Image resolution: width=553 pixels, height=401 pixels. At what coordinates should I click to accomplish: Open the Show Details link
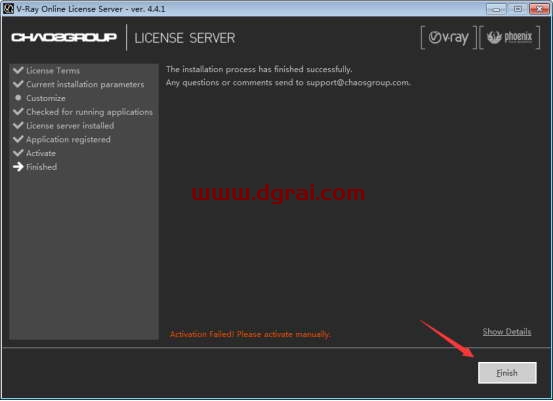pos(507,332)
